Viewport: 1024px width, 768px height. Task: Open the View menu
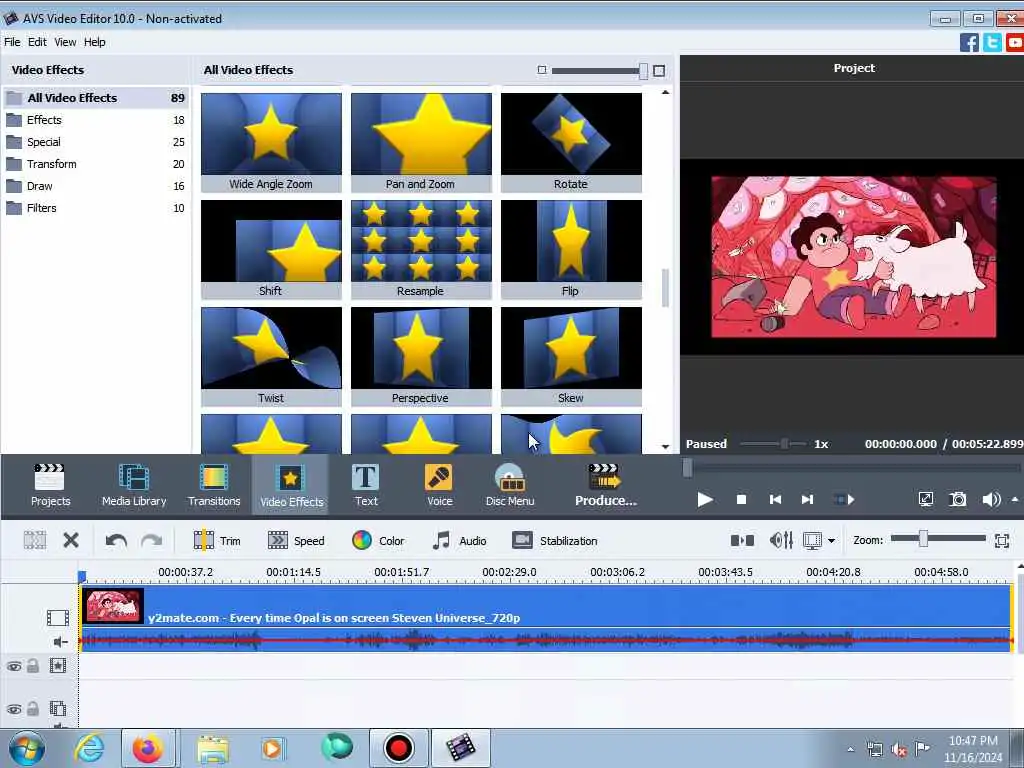tap(65, 42)
